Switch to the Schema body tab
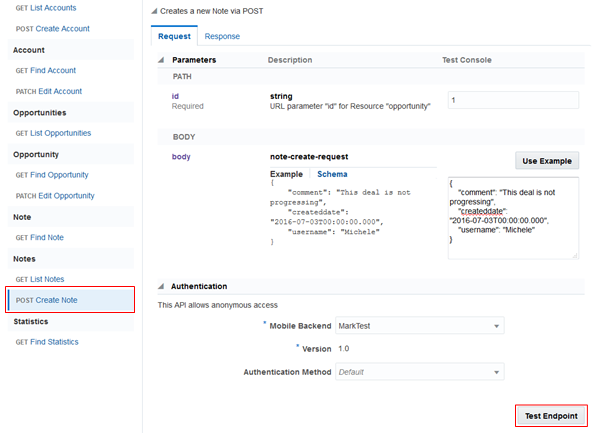This screenshot has width=600, height=433. click(332, 174)
